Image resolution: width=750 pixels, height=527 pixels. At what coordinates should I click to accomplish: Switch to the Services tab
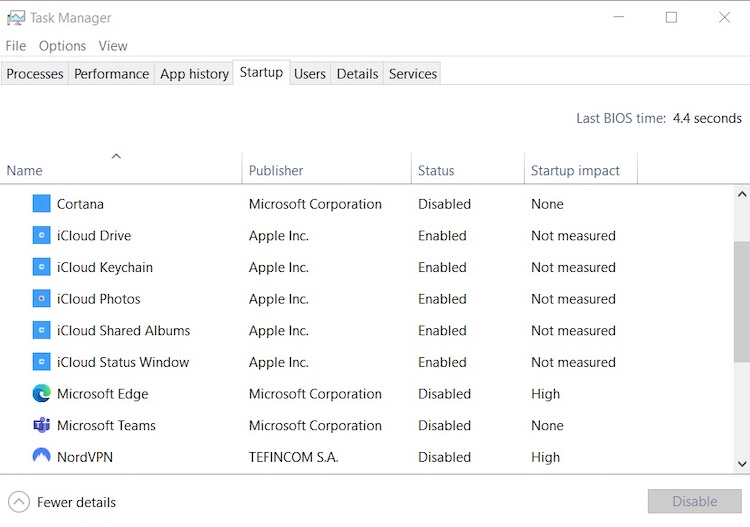point(413,74)
